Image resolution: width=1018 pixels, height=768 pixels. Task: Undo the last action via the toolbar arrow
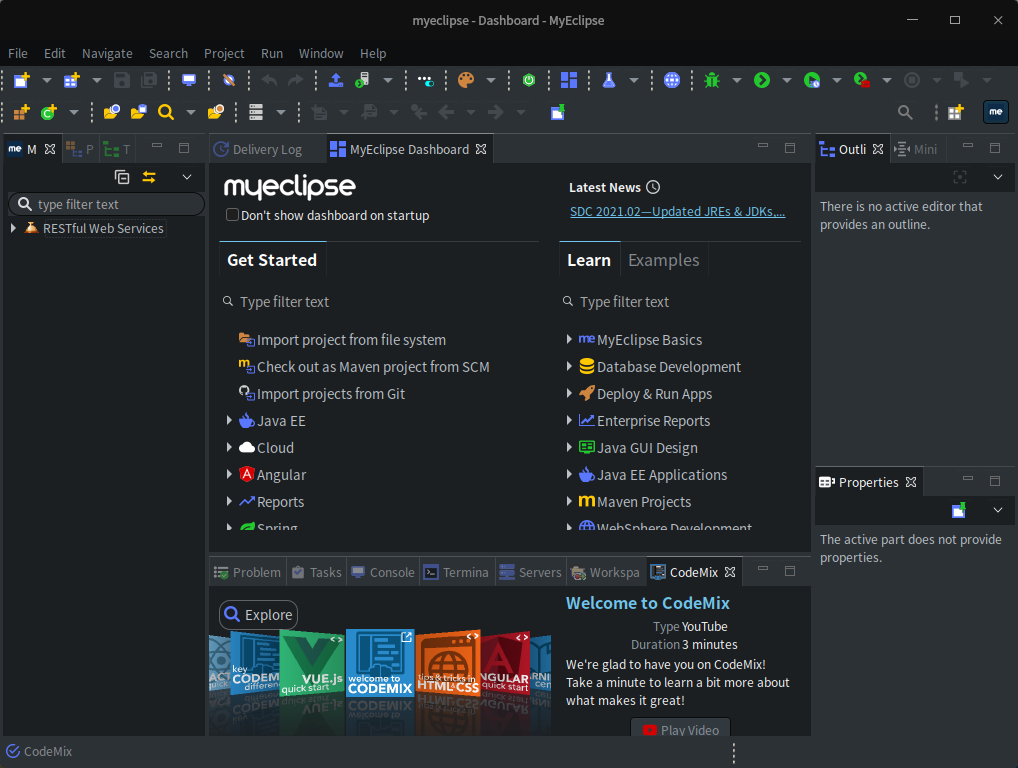(x=271, y=80)
